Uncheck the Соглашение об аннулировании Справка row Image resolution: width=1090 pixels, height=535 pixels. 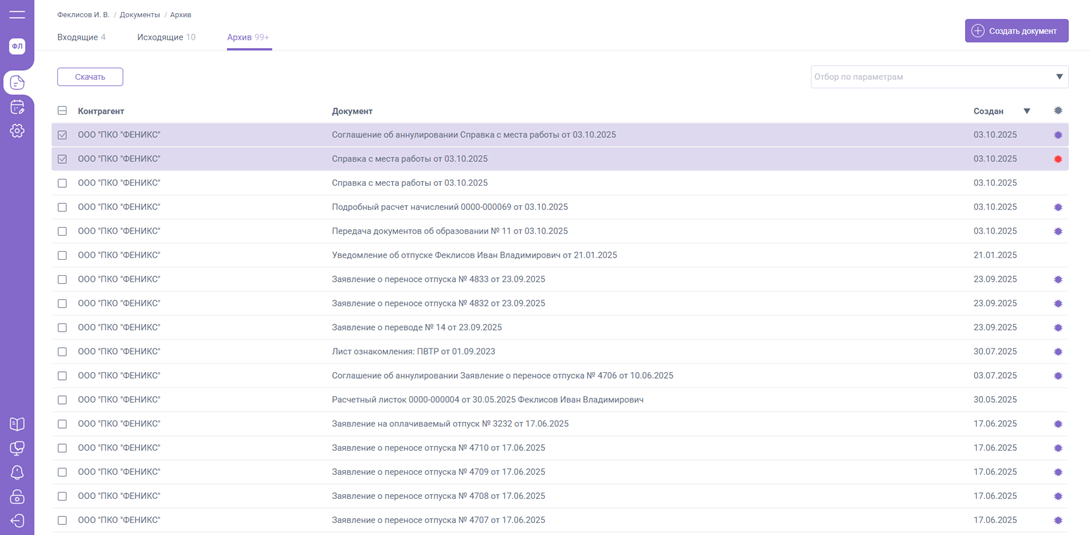[62, 135]
